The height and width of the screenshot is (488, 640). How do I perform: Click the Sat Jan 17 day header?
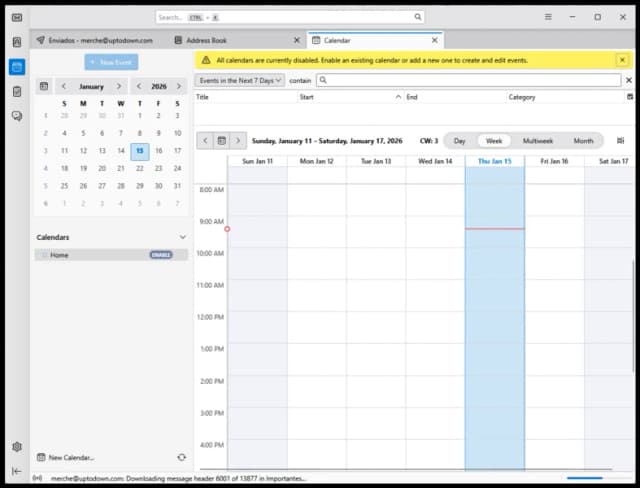coord(611,161)
